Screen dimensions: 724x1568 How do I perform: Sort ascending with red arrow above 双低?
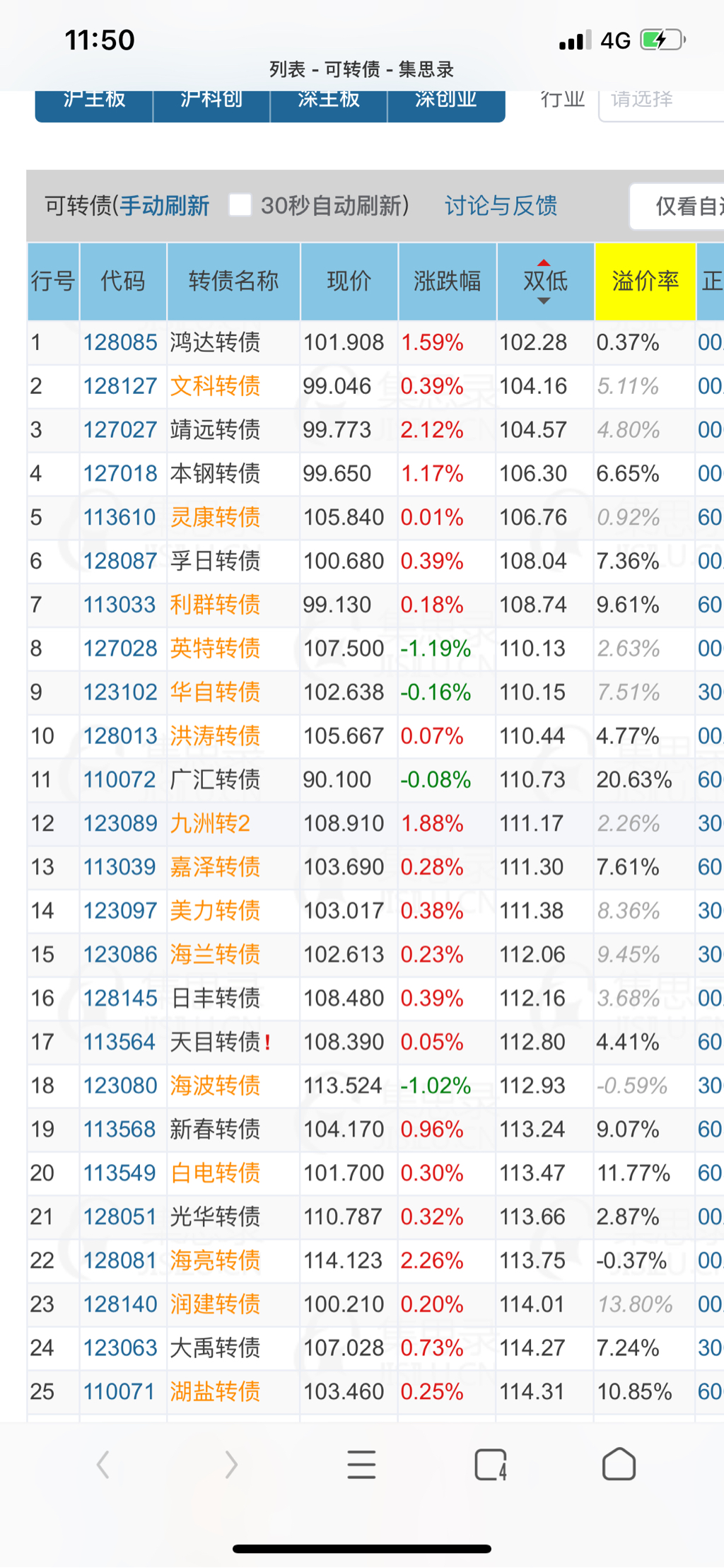pyautogui.click(x=544, y=263)
